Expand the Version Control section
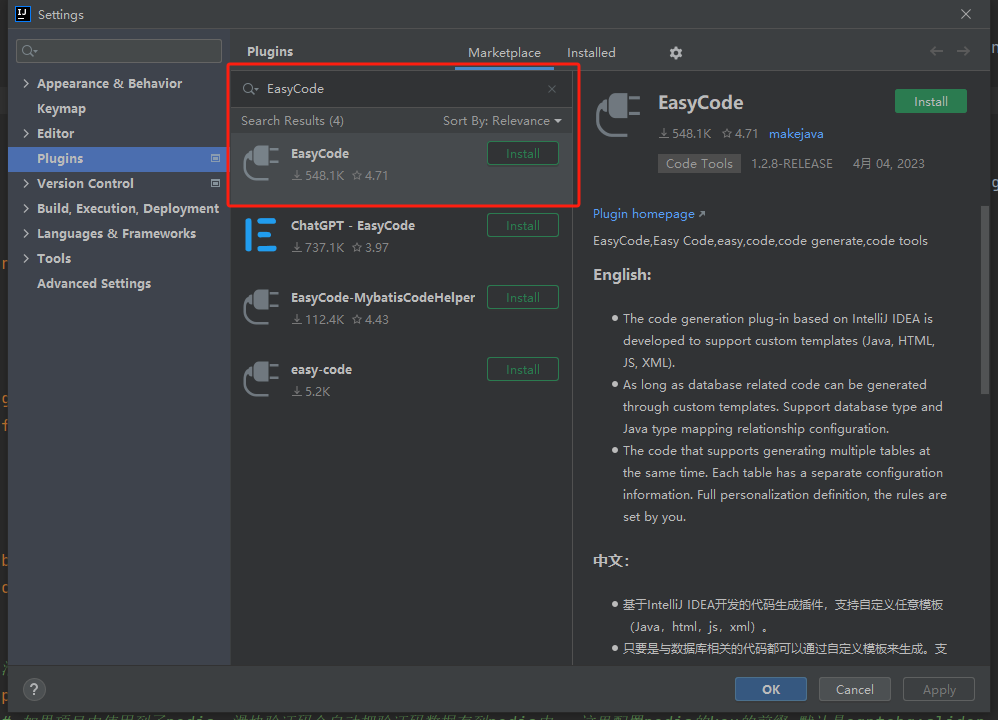This screenshot has height=720, width=998. pos(26,183)
